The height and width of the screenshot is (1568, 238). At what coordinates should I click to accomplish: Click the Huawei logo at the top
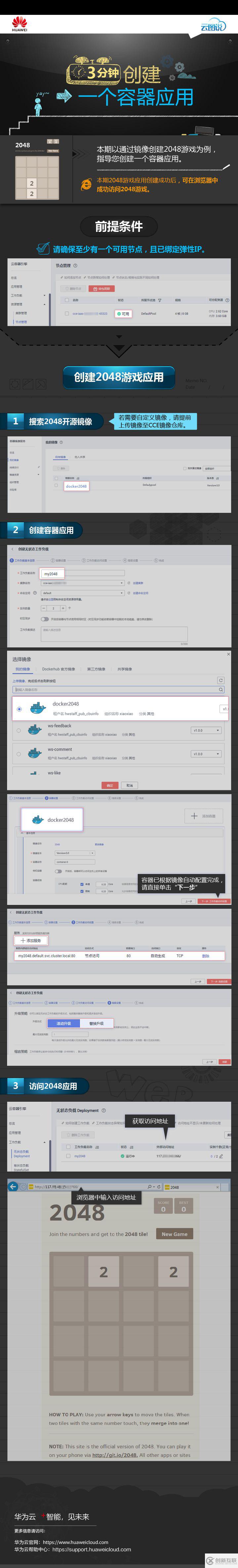(x=20, y=23)
